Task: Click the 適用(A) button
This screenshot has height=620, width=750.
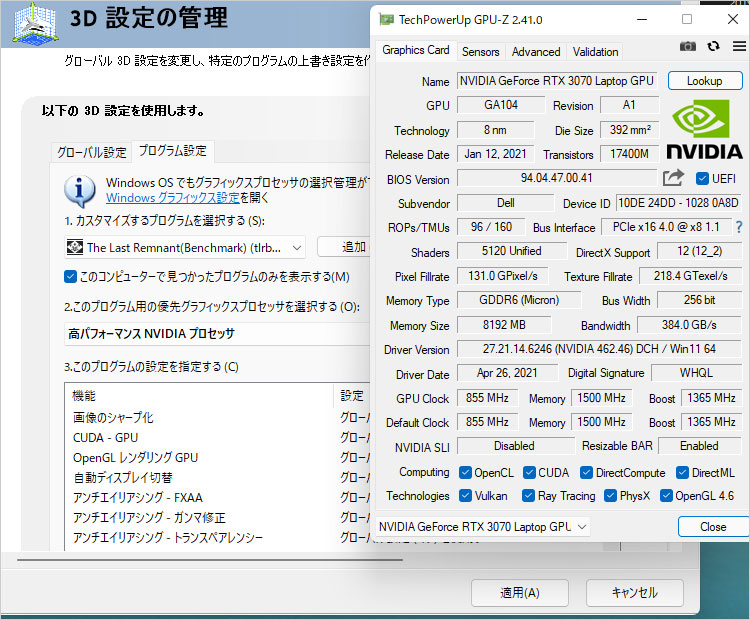Action: coord(520,593)
